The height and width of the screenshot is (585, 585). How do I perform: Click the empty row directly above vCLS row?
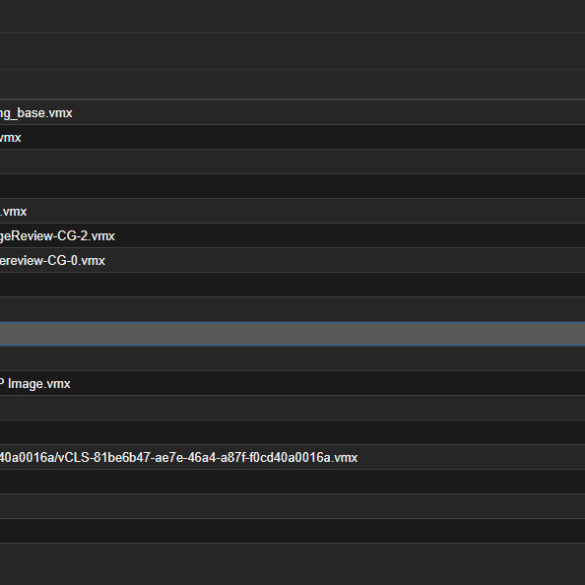tap(292, 432)
